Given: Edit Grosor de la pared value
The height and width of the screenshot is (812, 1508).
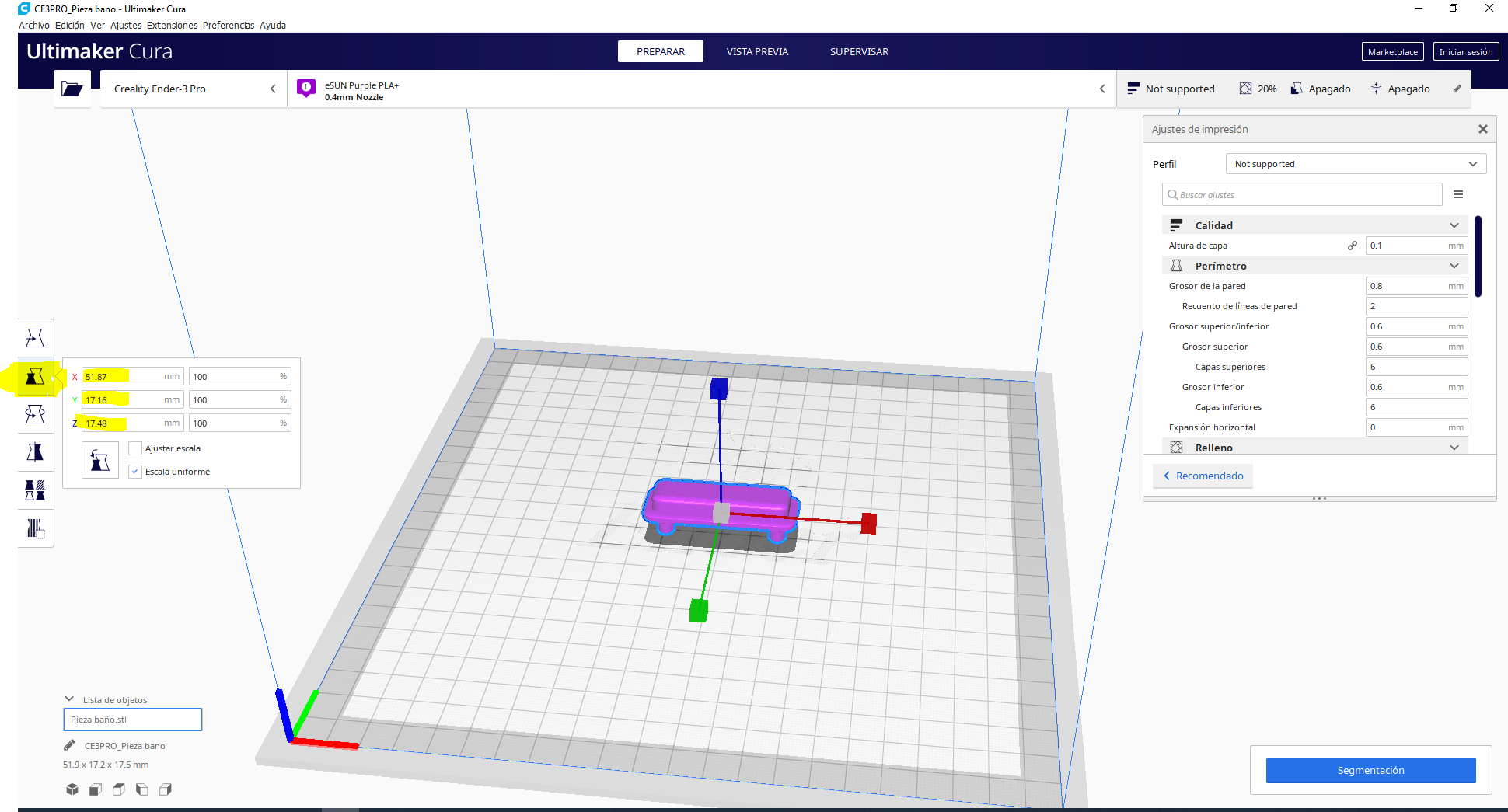Looking at the screenshot, I should [x=1416, y=286].
